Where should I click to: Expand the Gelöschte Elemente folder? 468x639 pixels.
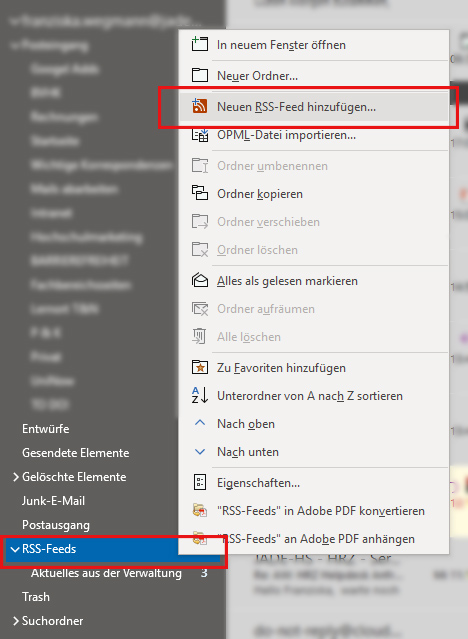point(15,477)
